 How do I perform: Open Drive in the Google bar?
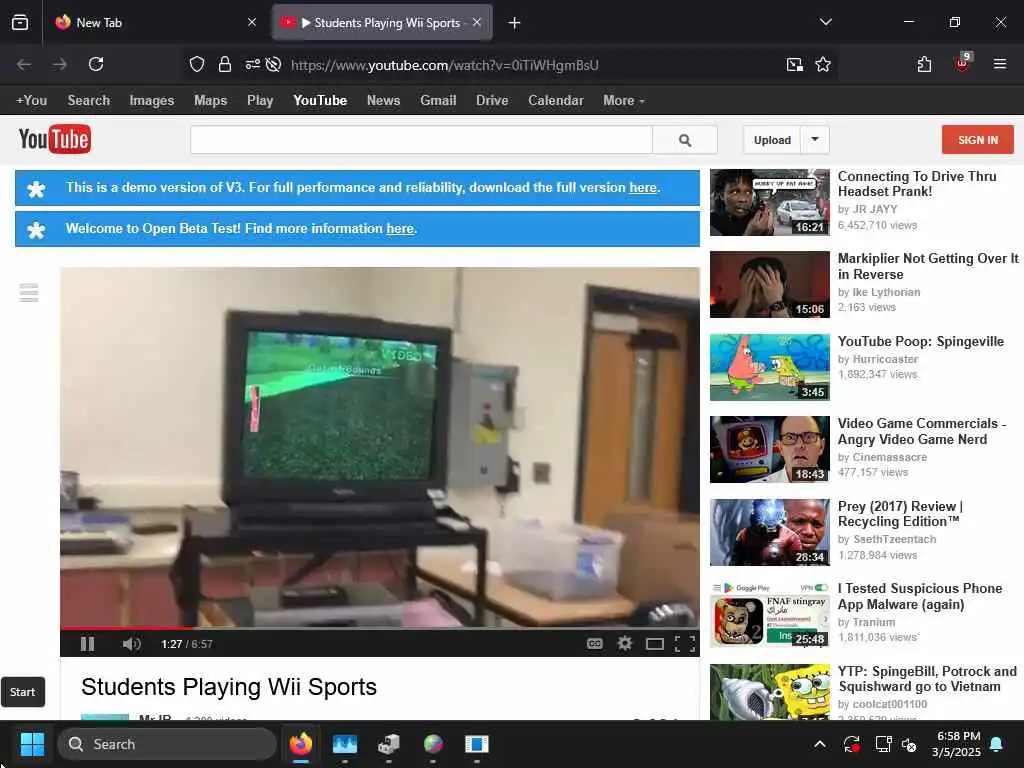[492, 101]
